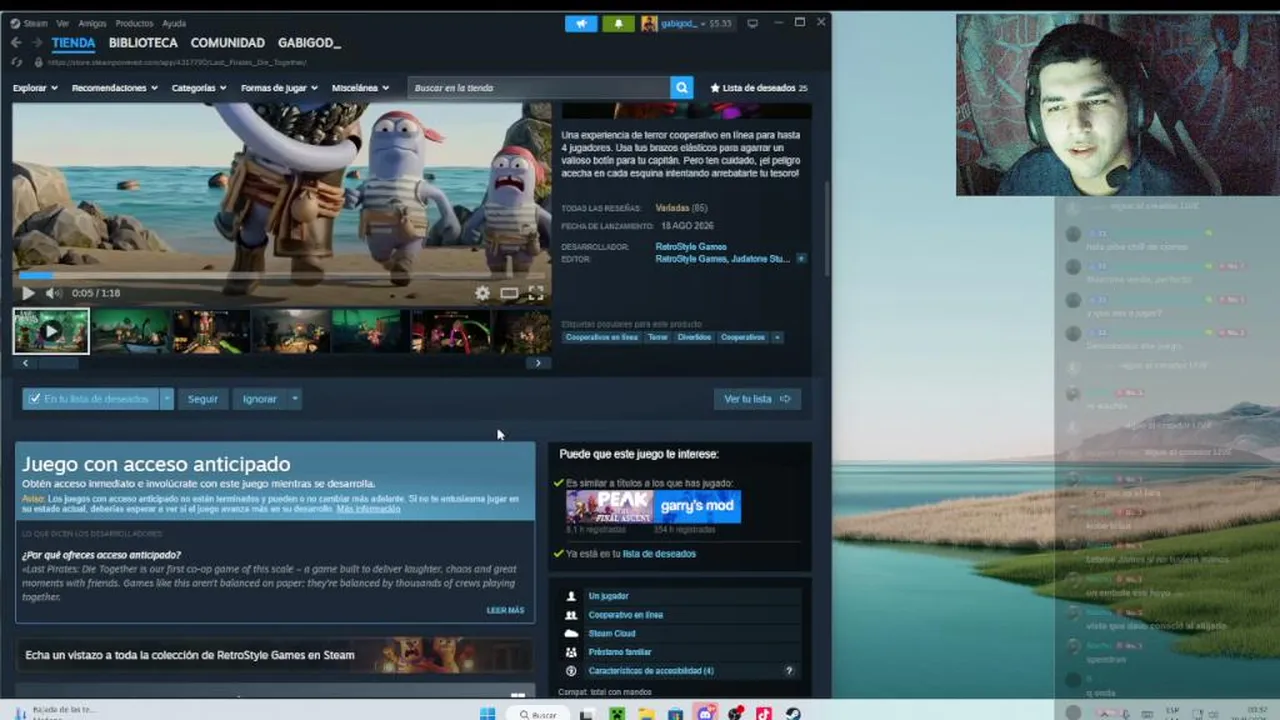Toggle theater mode on the trailer
This screenshot has width=1280, height=720.
(509, 293)
